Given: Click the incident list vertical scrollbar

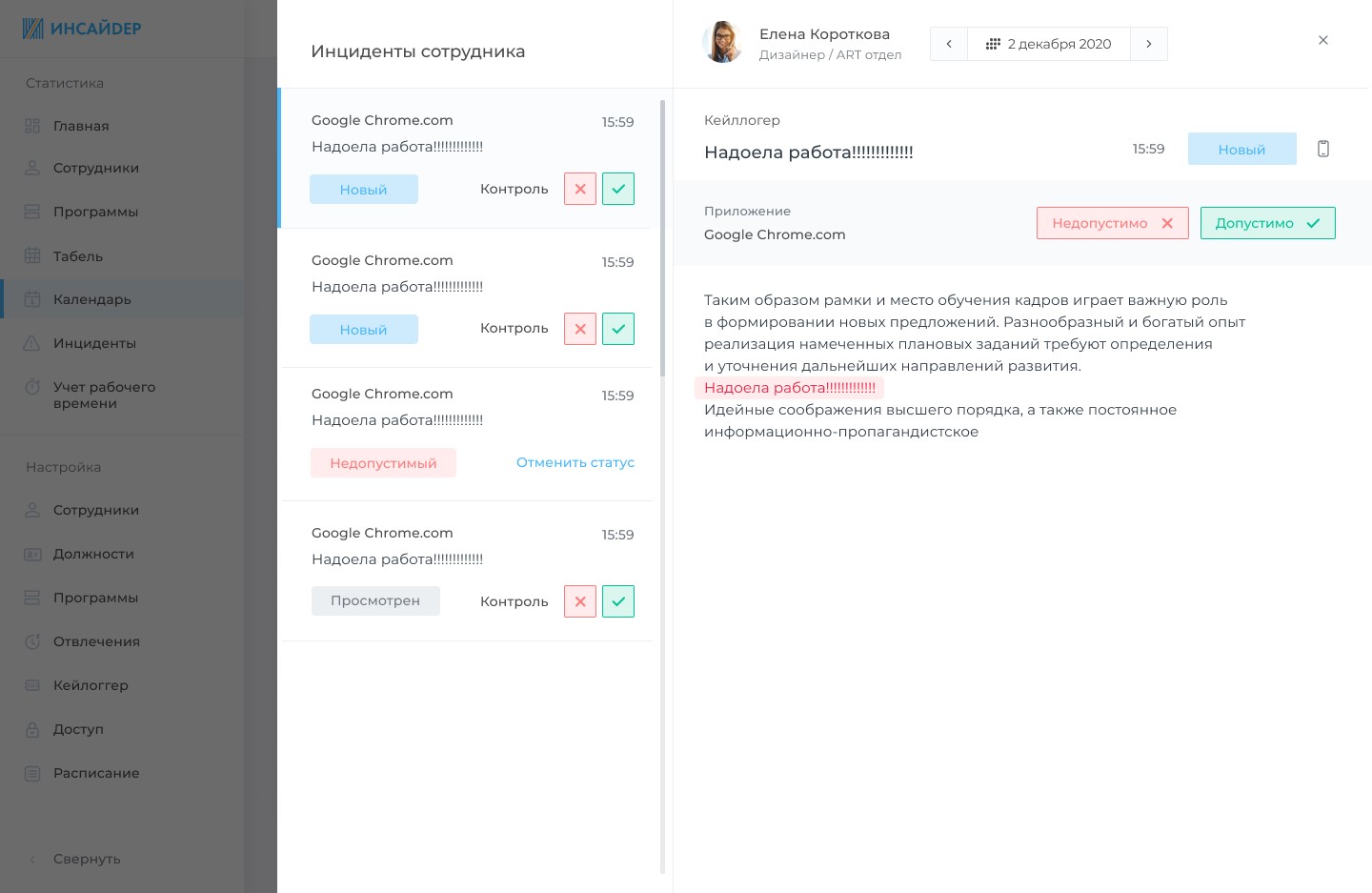Looking at the screenshot, I should 662,238.
